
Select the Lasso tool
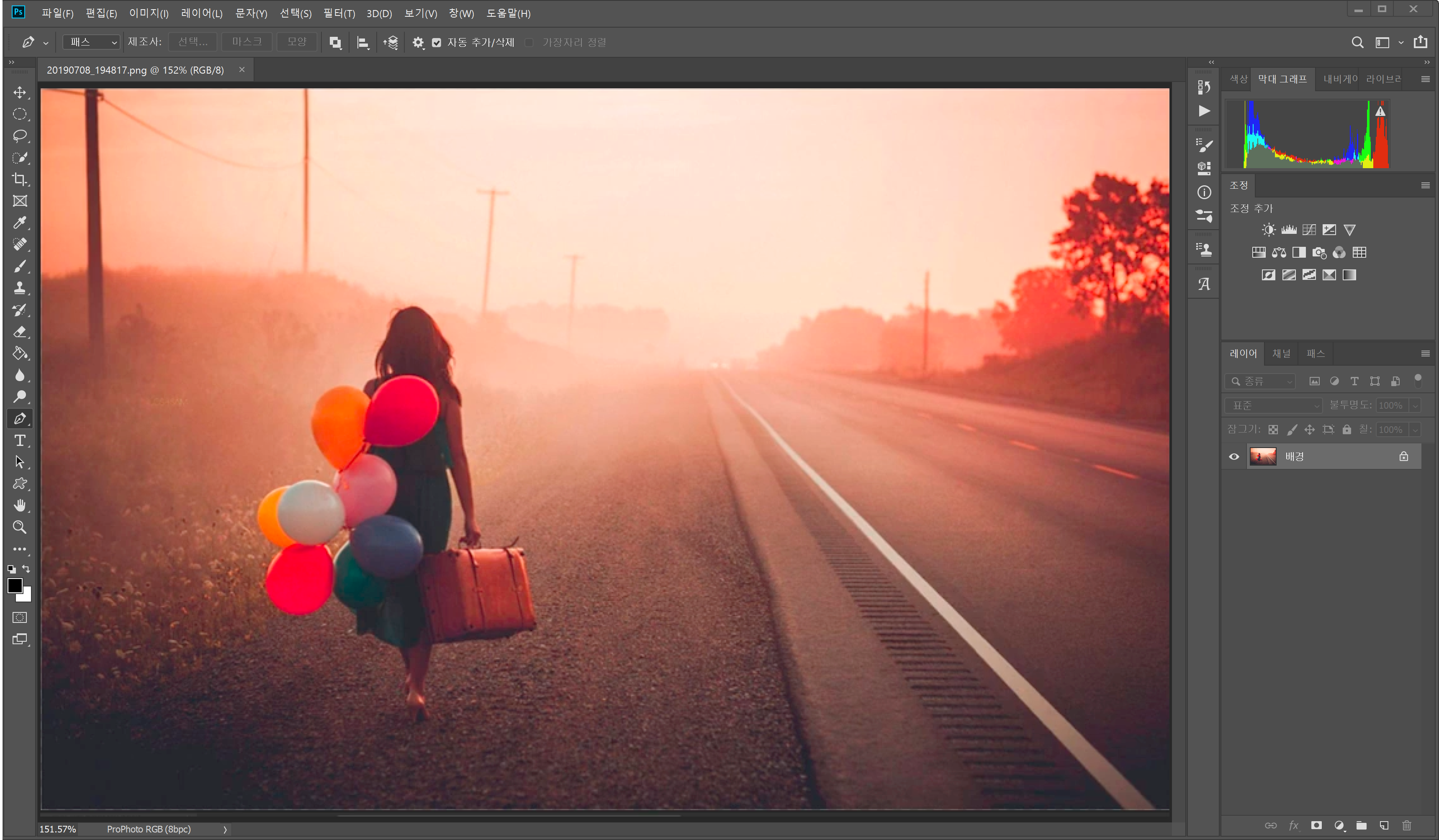[20, 136]
